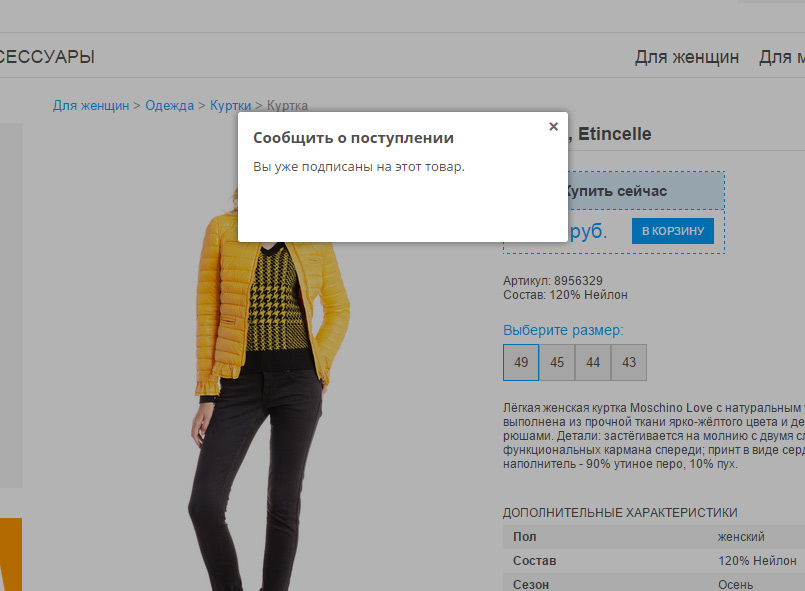The image size is (805, 591).
Task: Open the "Для женщин" breadcrumb link
Action: point(90,105)
